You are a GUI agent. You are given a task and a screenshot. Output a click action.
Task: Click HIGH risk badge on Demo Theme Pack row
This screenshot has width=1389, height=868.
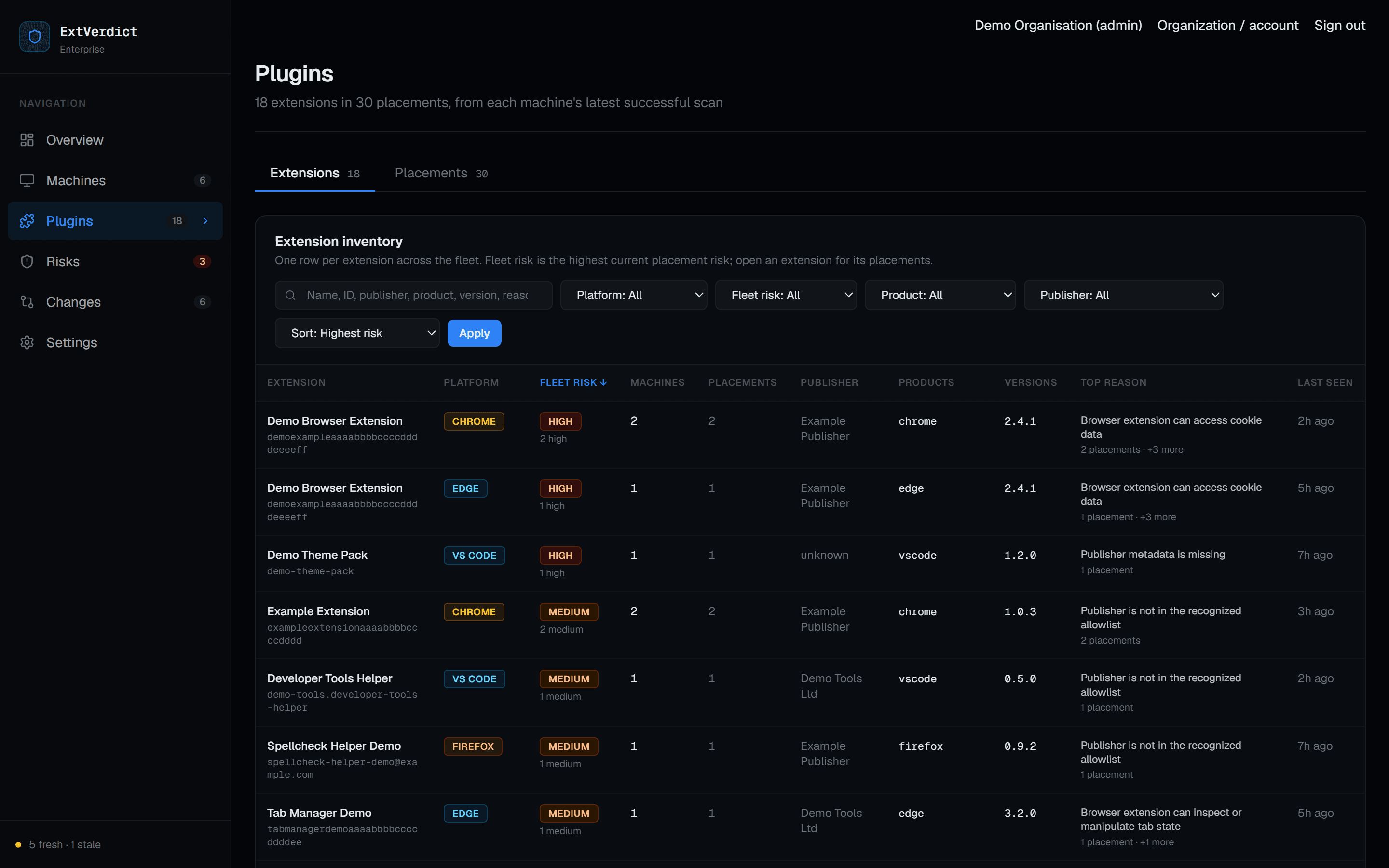point(560,556)
